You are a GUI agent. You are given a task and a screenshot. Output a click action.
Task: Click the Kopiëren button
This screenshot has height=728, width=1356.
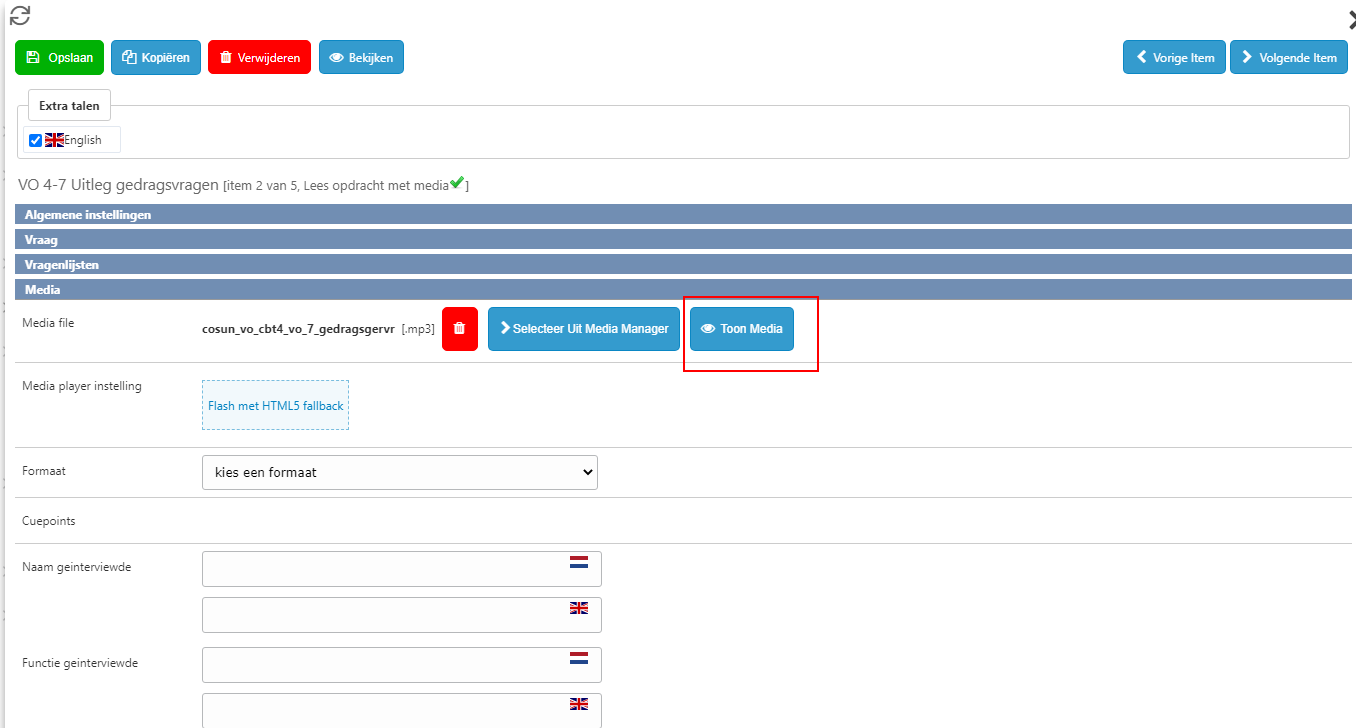(156, 58)
